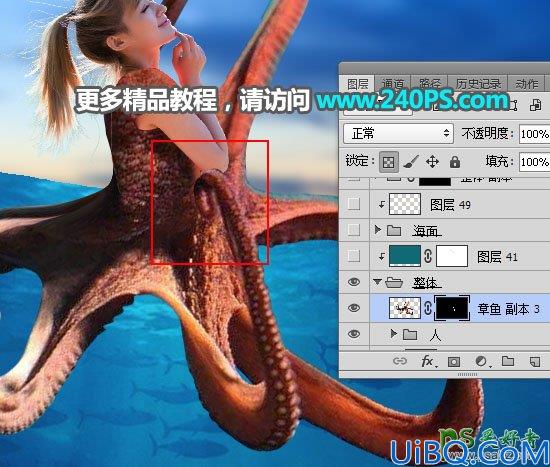Toggle lock position move icon
The image size is (550, 467).
(x=432, y=162)
